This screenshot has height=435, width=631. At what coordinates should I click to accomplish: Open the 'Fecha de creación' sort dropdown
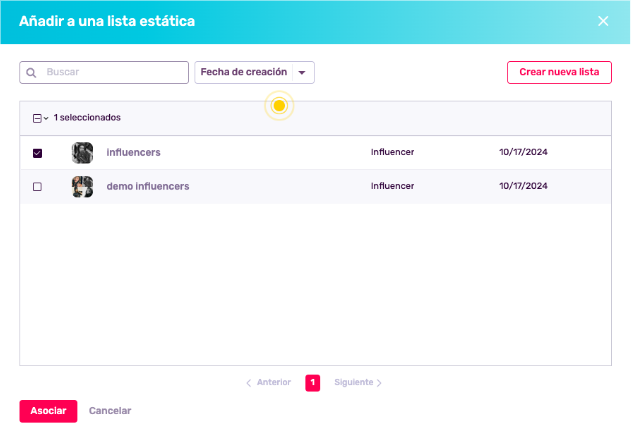tap(255, 73)
